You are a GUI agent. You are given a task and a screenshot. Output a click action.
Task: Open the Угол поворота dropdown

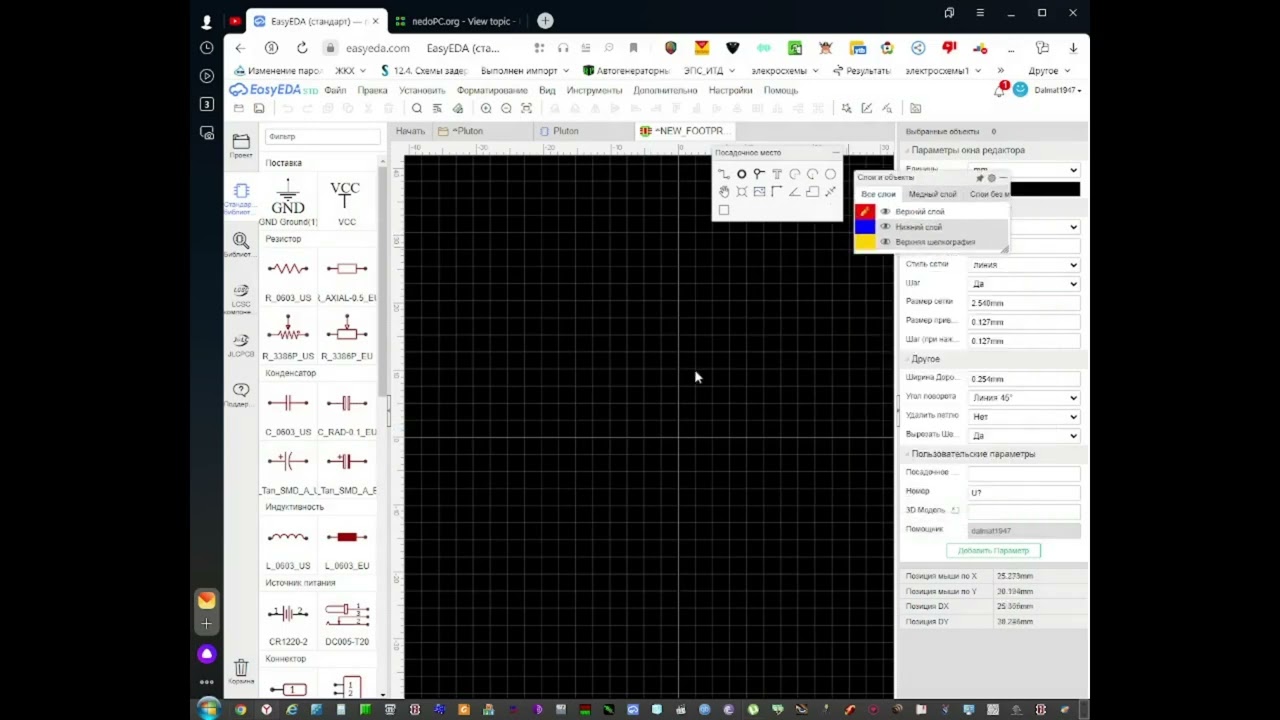point(1025,398)
